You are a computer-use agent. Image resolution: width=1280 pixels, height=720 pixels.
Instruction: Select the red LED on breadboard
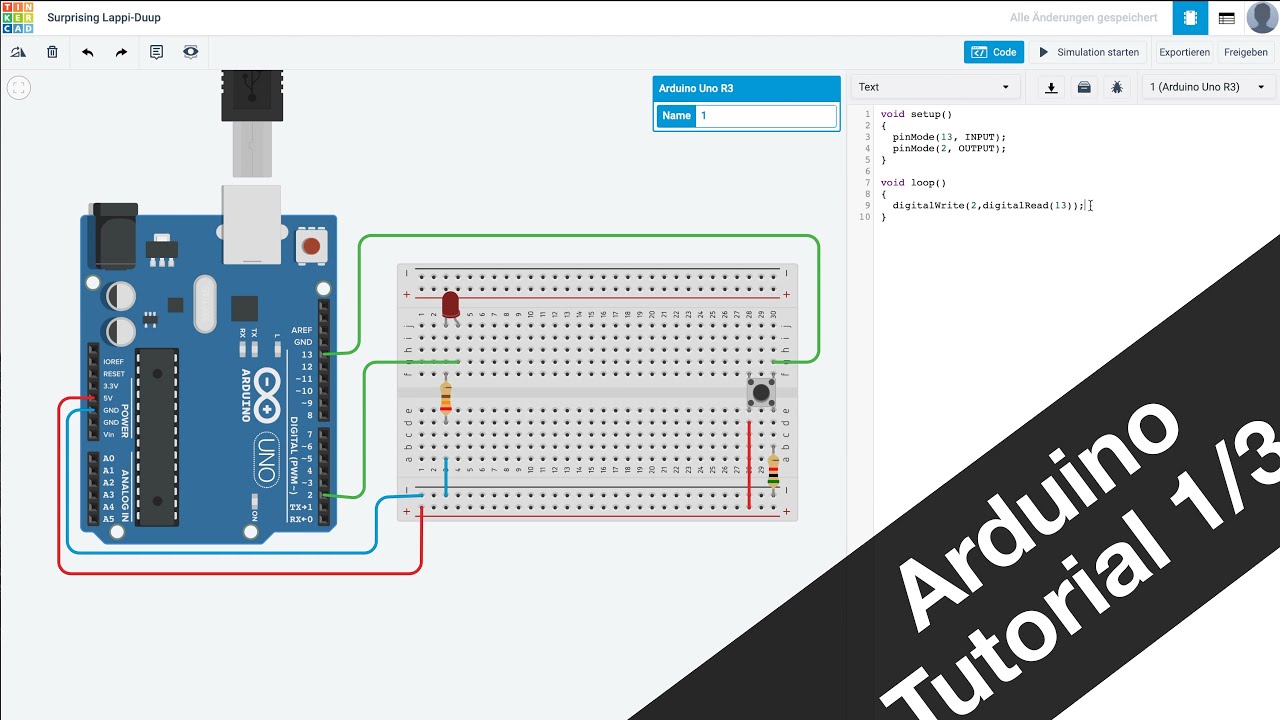pos(450,304)
